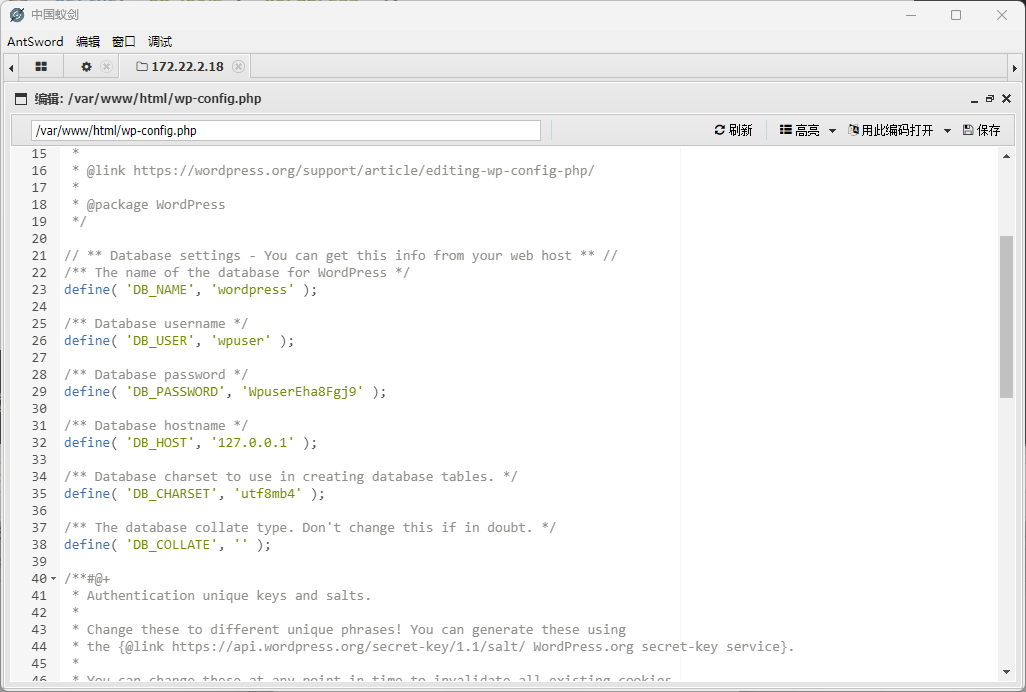Open the 高亮 highlight mode dropdown
Image resolution: width=1026 pixels, height=692 pixels.
pos(807,131)
